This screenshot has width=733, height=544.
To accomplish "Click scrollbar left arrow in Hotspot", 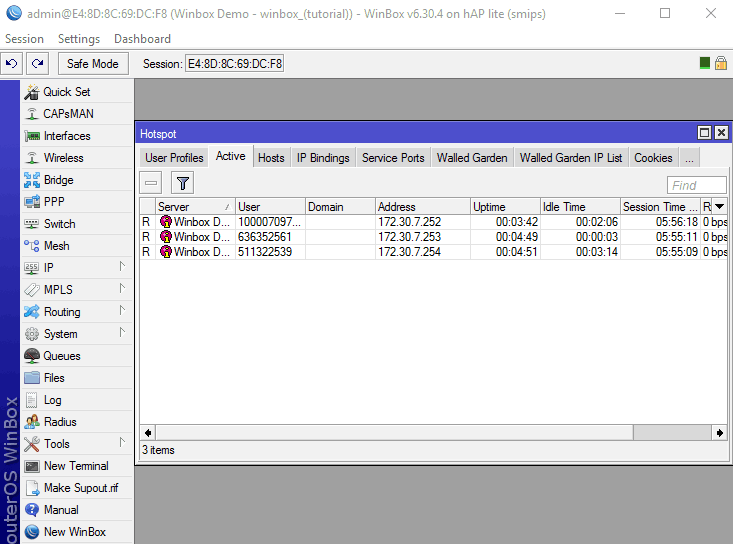I will [x=148, y=433].
